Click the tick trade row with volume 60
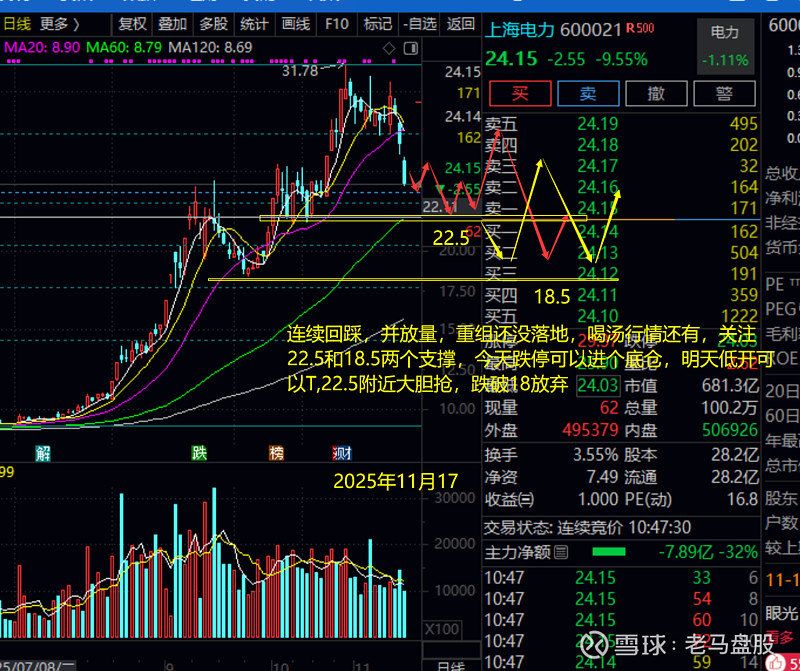800x671 pixels. point(621,619)
